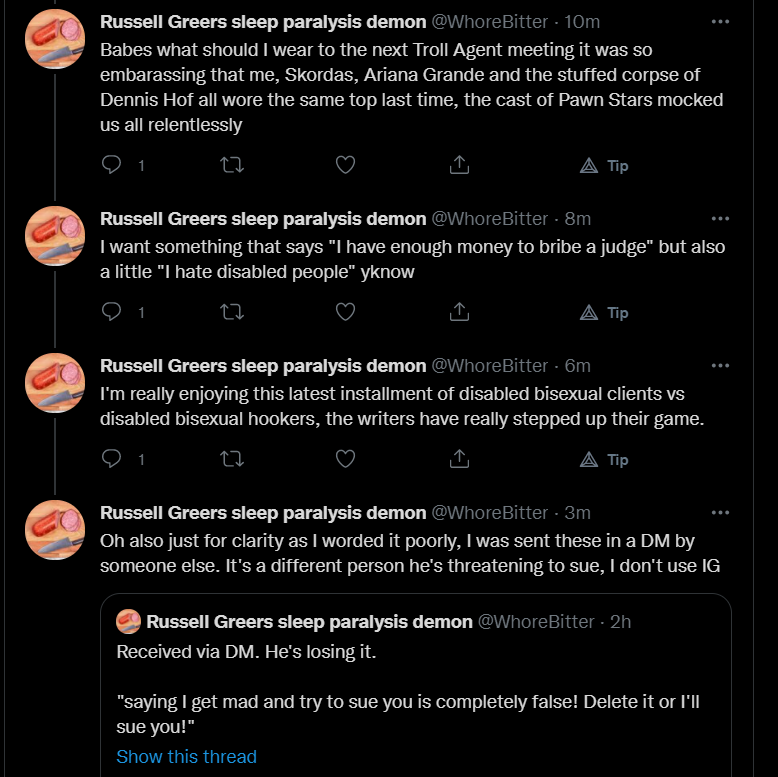Open more options on the 6m tweet
778x777 pixels.
720,366
